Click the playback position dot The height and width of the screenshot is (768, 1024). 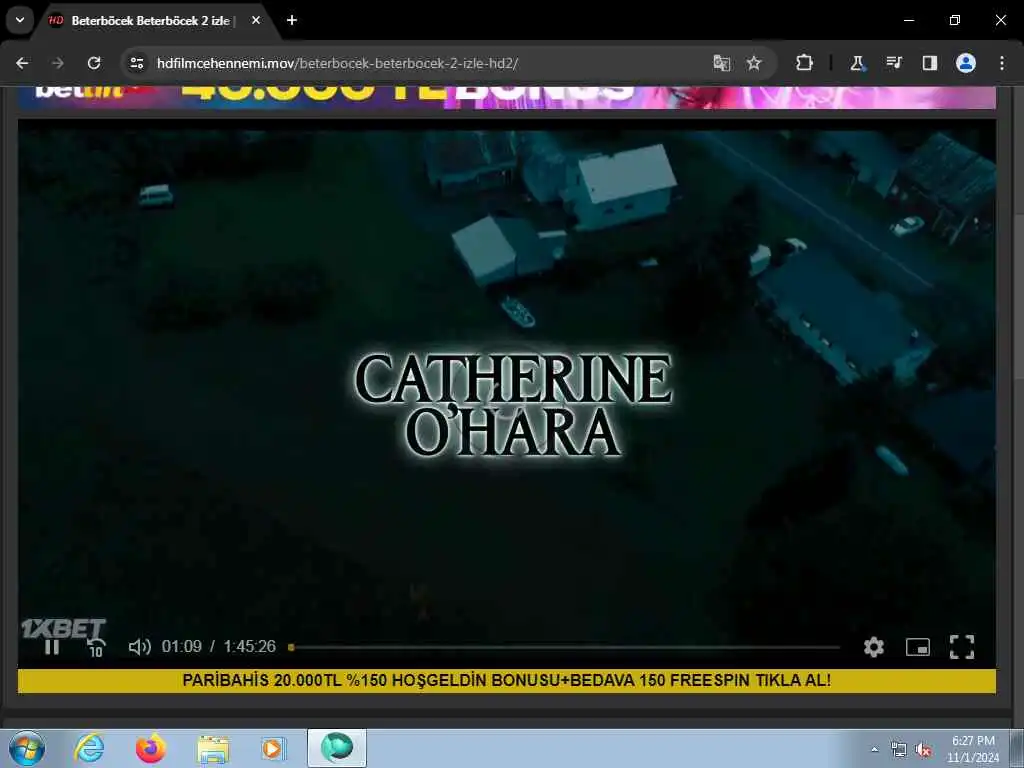291,647
